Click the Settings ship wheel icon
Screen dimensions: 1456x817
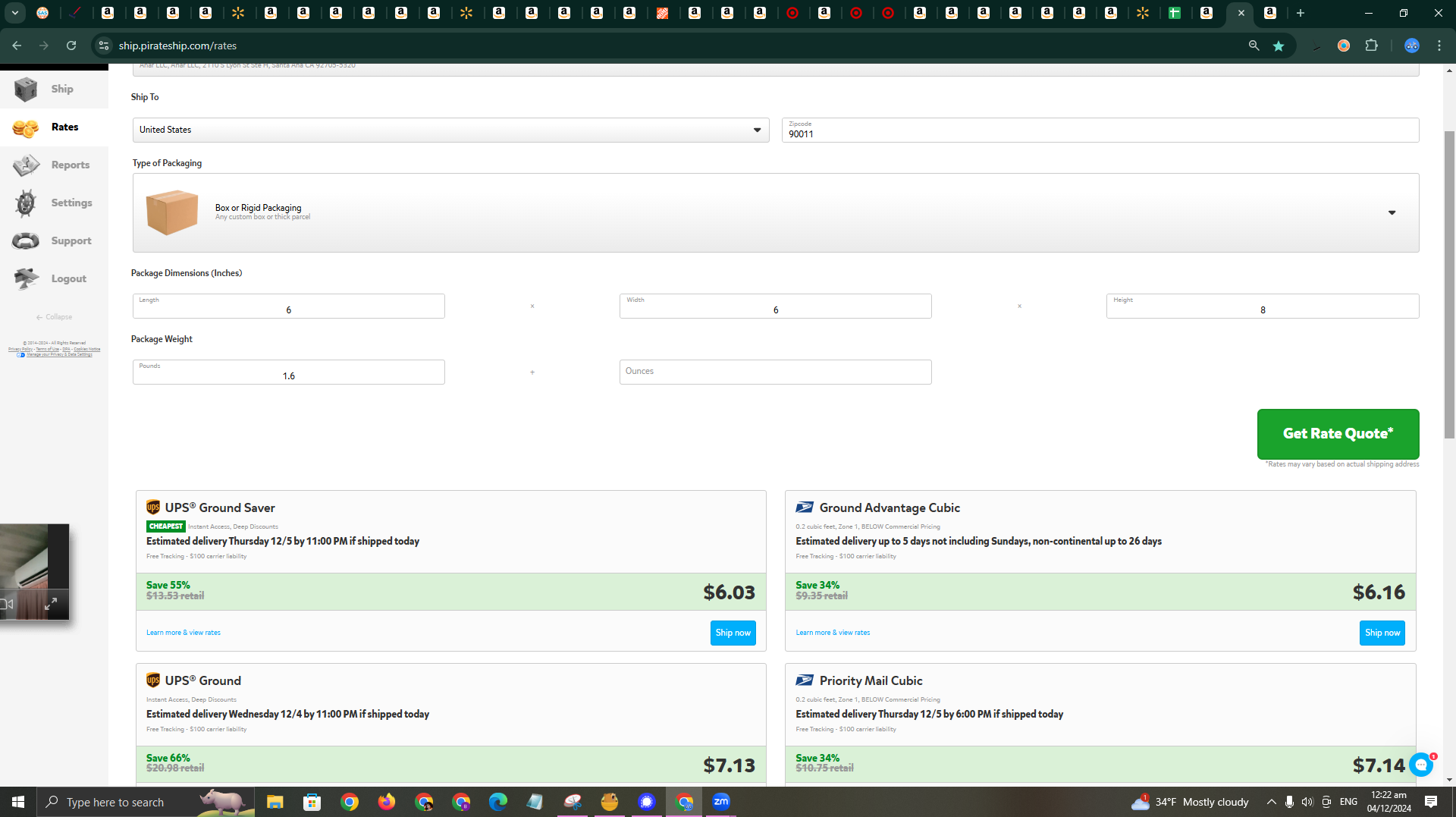pos(26,203)
